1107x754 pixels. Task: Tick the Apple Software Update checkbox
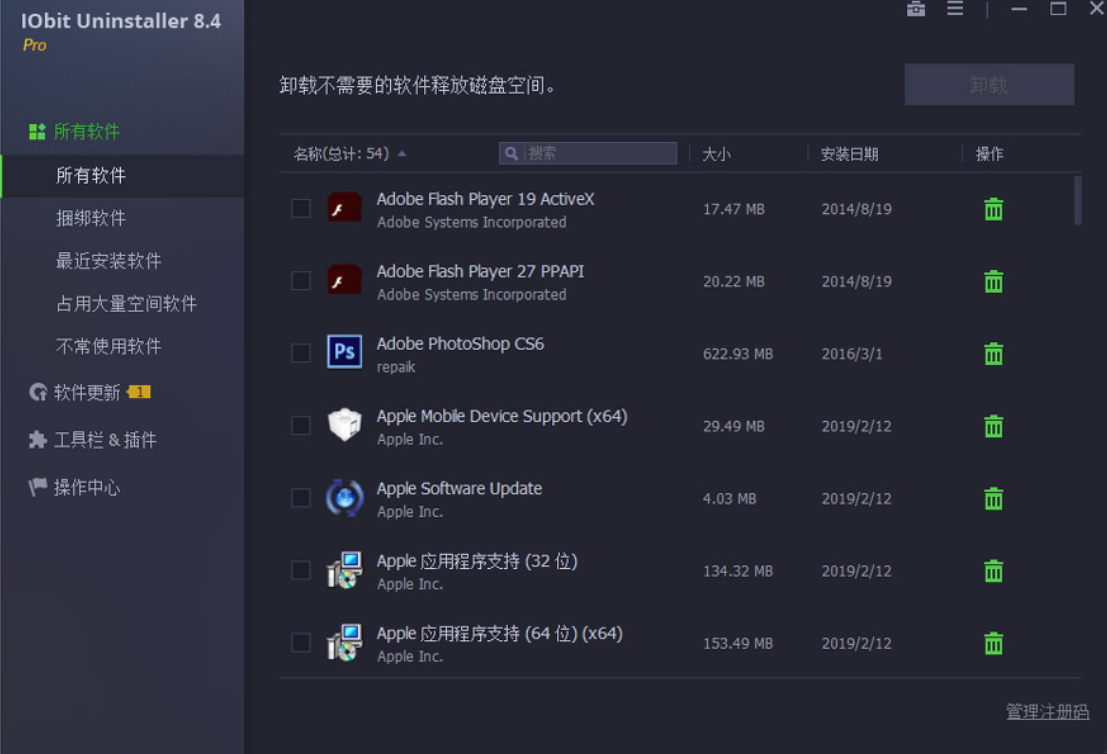pos(301,498)
